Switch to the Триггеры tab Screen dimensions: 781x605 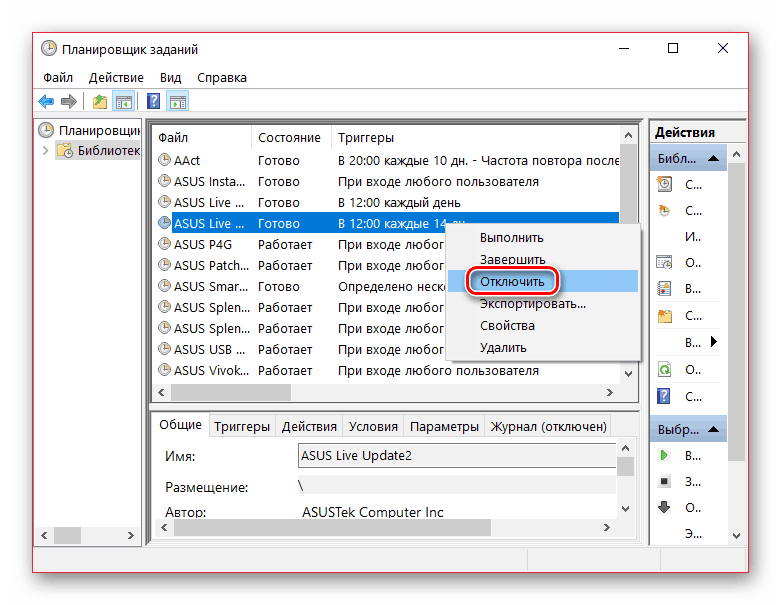242,427
